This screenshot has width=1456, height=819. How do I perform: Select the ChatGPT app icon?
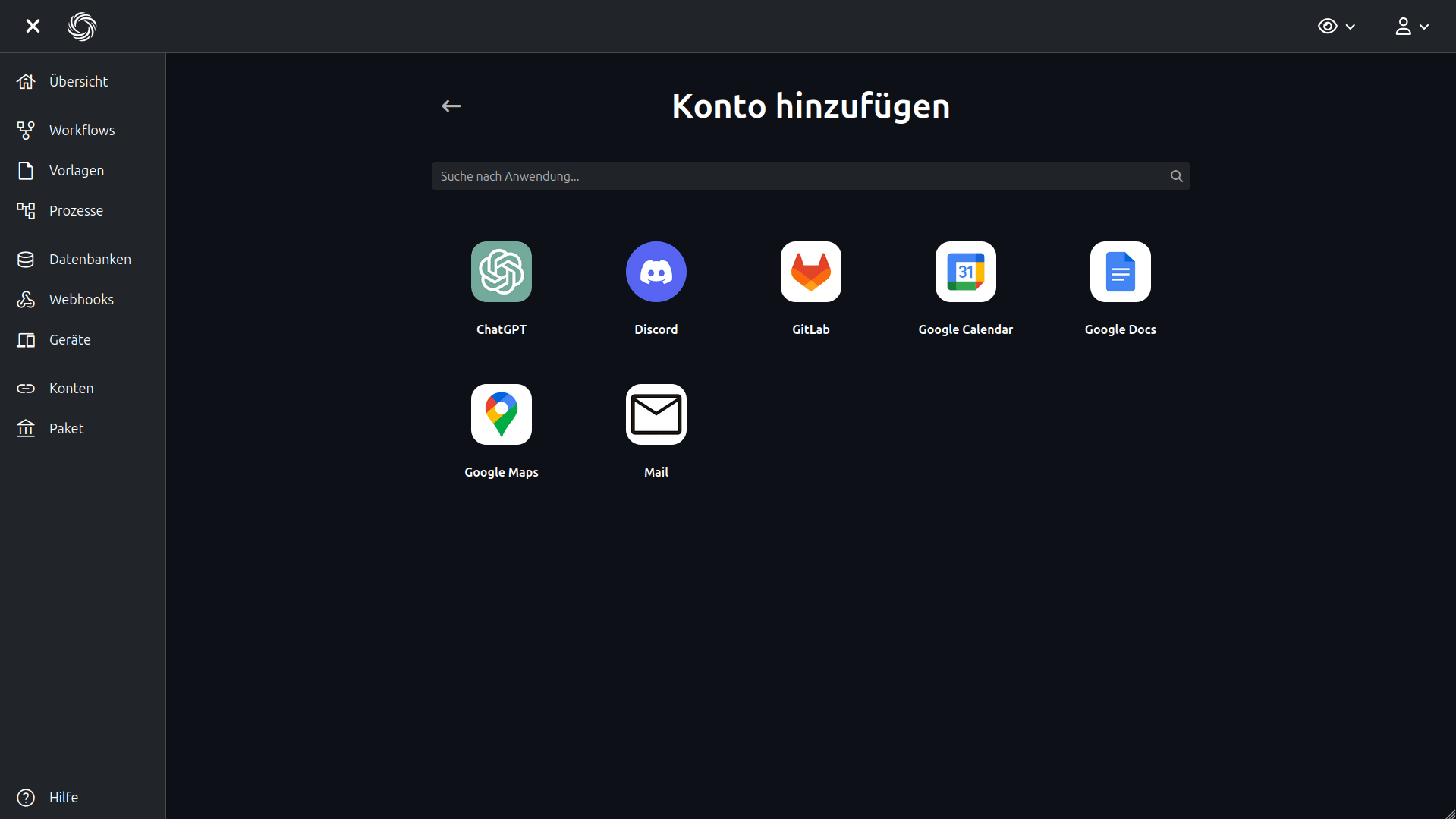[x=501, y=272]
